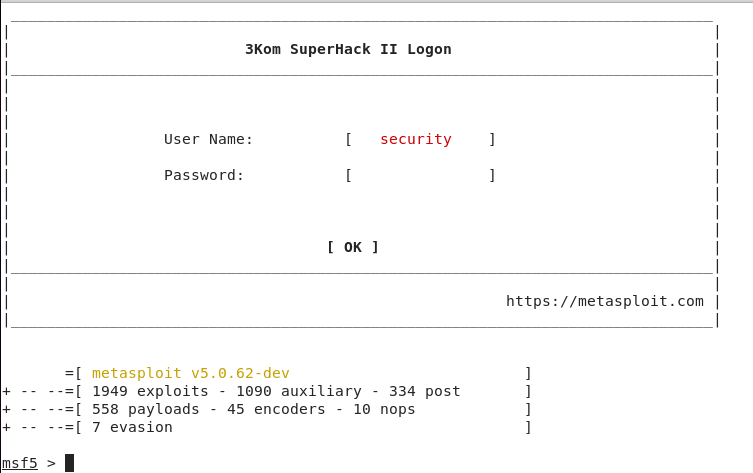Click the https://metasploit.com link

pyautogui.click(x=605, y=301)
